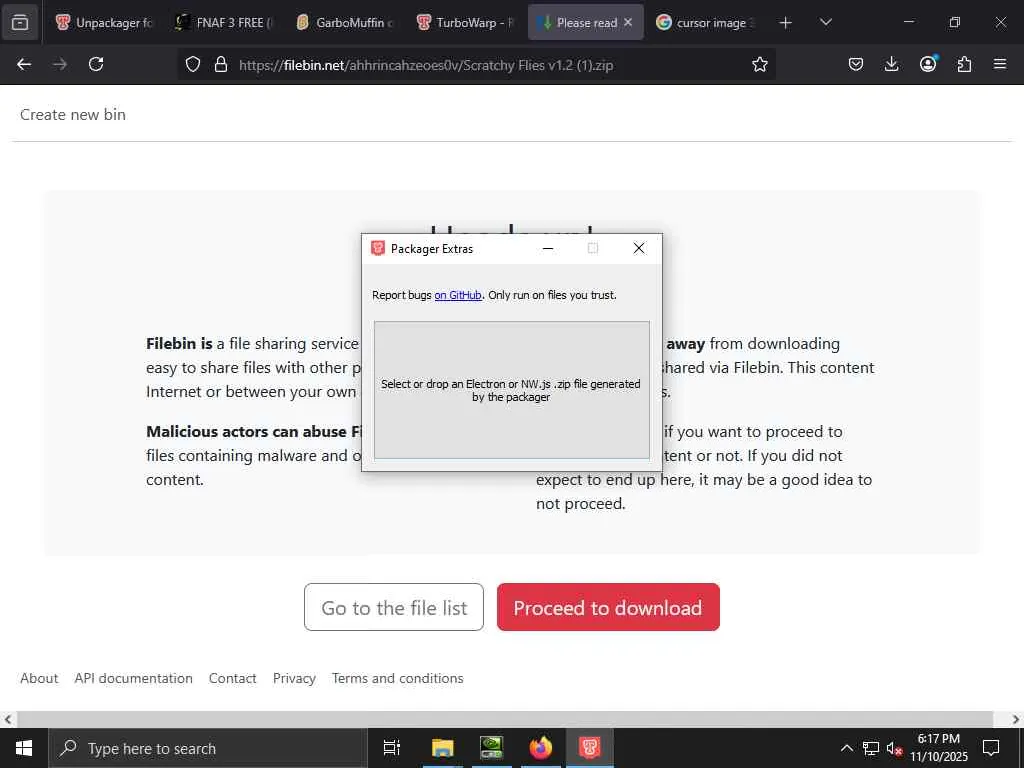Open the on GitHub link in Packager Extras
This screenshot has width=1024, height=768.
[x=458, y=295]
